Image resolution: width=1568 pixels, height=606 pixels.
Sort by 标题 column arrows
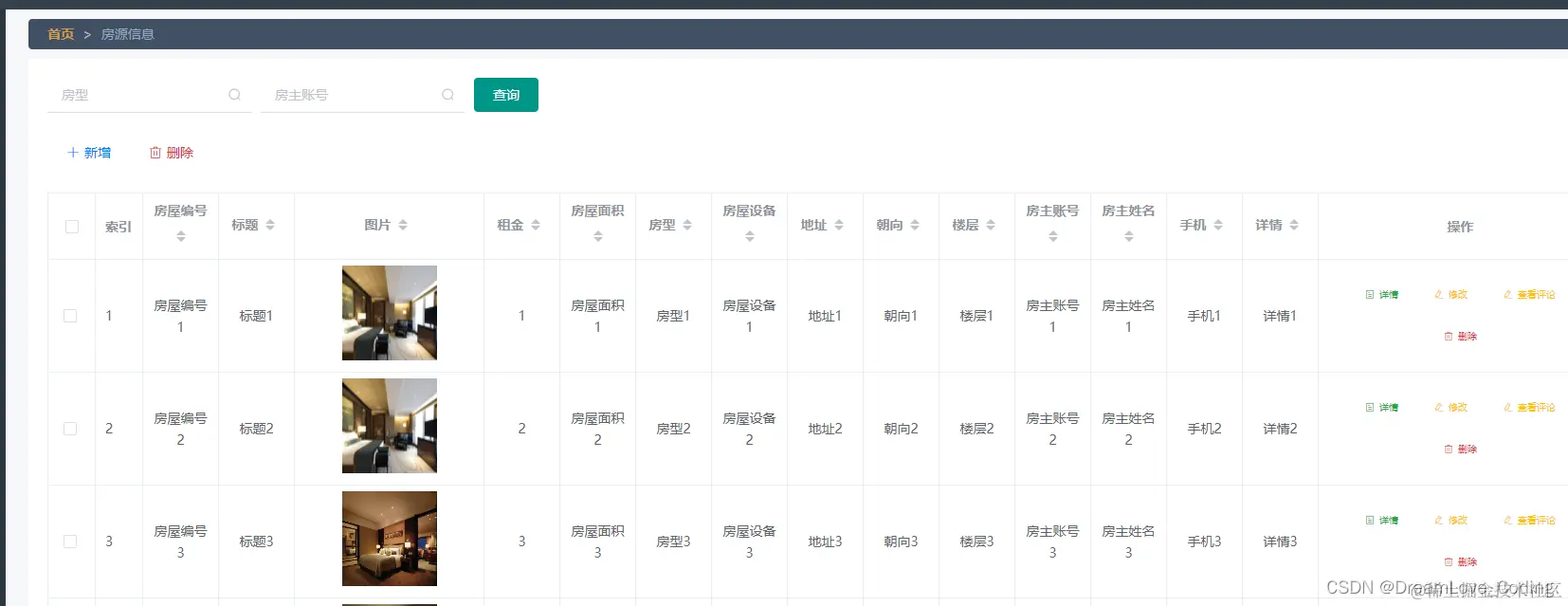tap(270, 225)
